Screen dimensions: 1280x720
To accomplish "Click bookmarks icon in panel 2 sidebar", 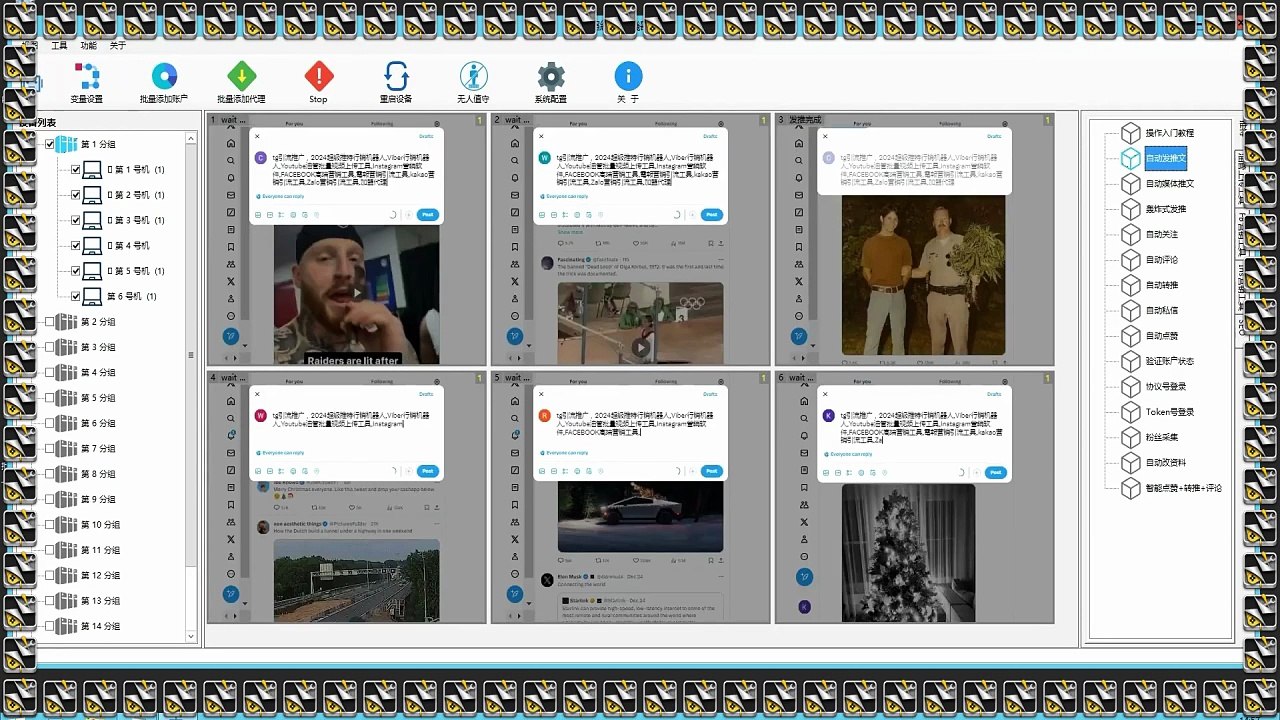I will 515,247.
